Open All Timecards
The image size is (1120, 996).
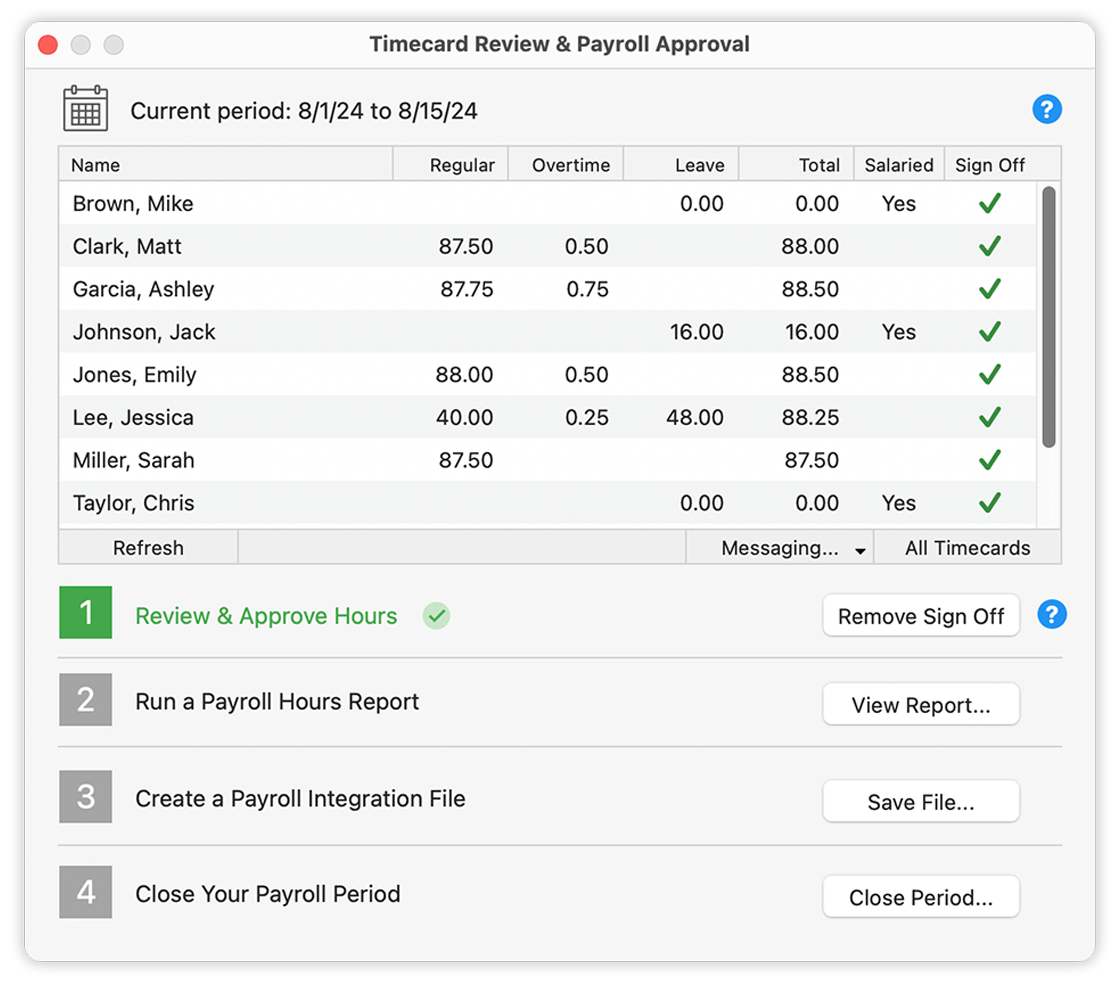point(968,548)
